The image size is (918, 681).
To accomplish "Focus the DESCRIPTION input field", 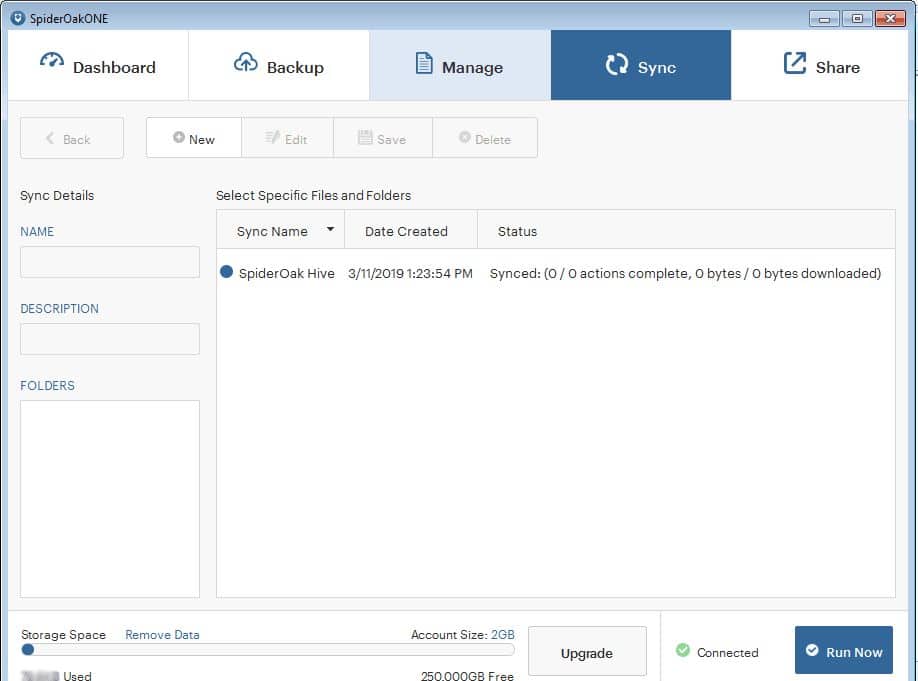I will [110, 339].
